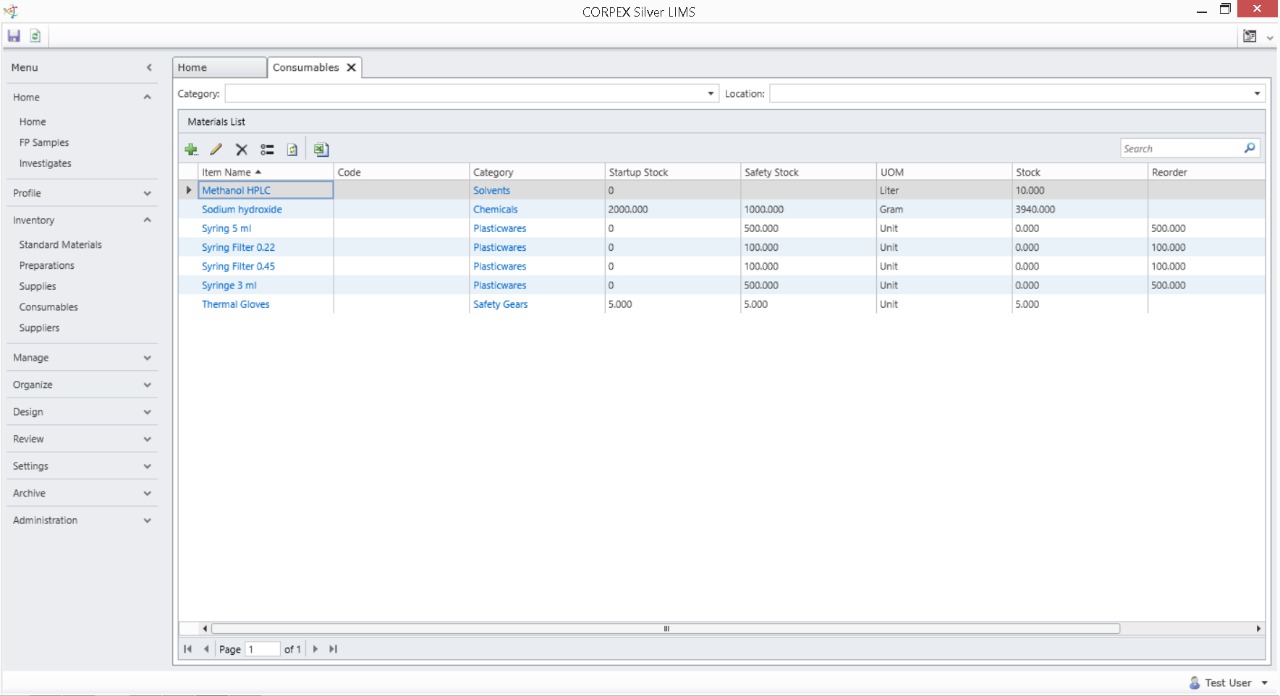Switch to the Home tab
The width and height of the screenshot is (1280, 696).
coord(220,68)
